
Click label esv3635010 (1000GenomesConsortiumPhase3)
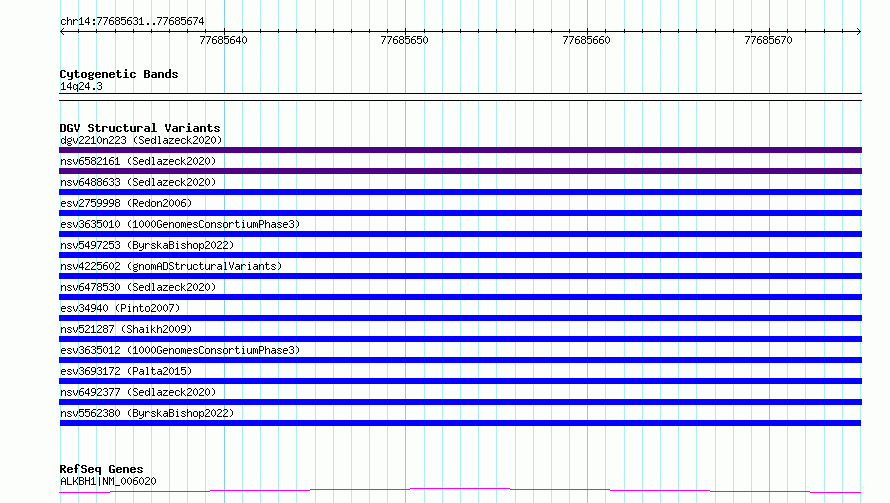pyautogui.click(x=180, y=224)
